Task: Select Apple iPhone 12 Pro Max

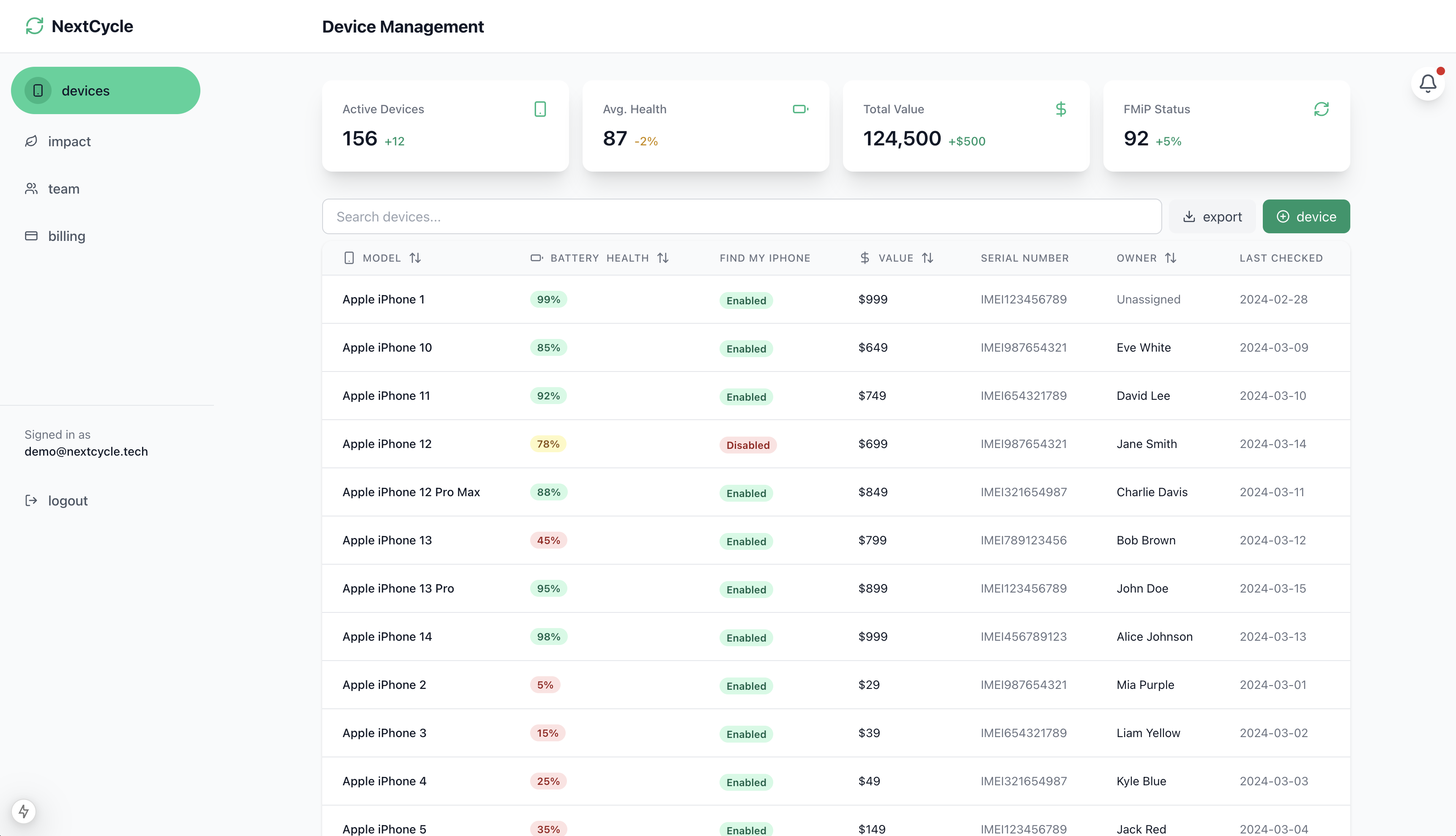Action: 411,492
